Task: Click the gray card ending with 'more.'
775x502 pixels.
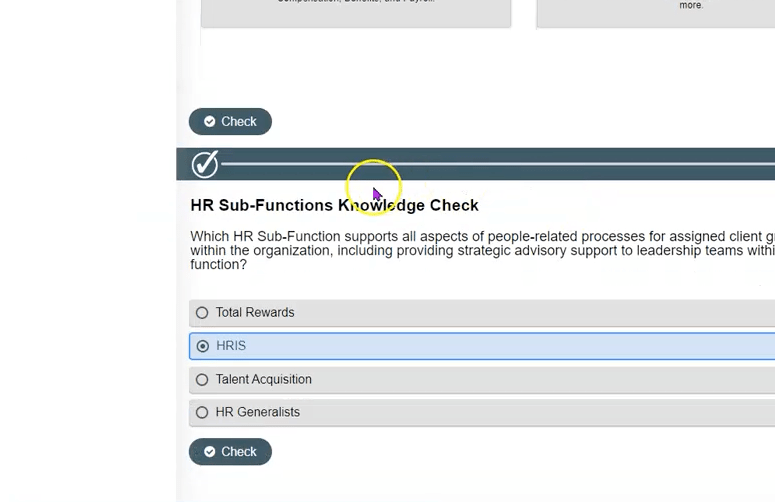Action: click(655, 12)
